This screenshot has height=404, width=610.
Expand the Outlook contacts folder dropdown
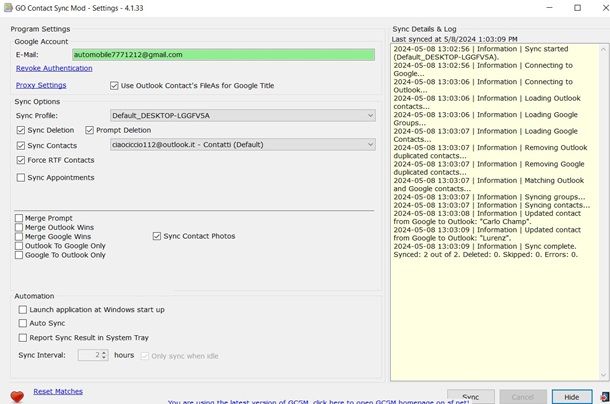tap(369, 145)
